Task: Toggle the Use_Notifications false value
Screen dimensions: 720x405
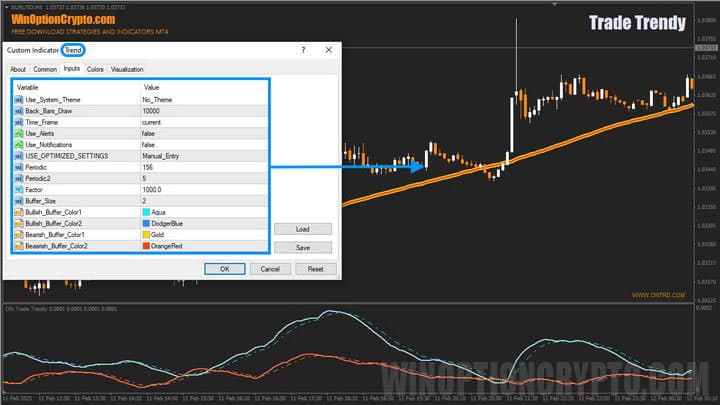Action: (148, 144)
